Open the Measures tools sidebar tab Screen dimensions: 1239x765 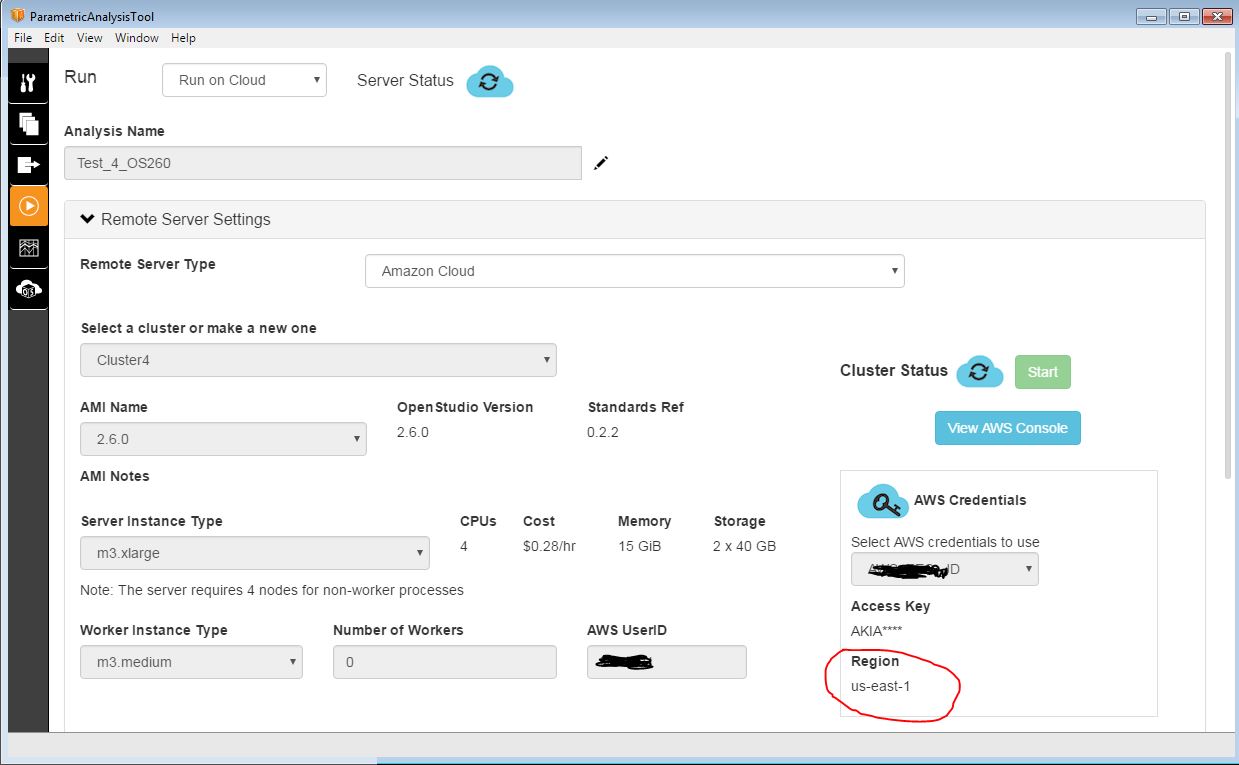(28, 82)
